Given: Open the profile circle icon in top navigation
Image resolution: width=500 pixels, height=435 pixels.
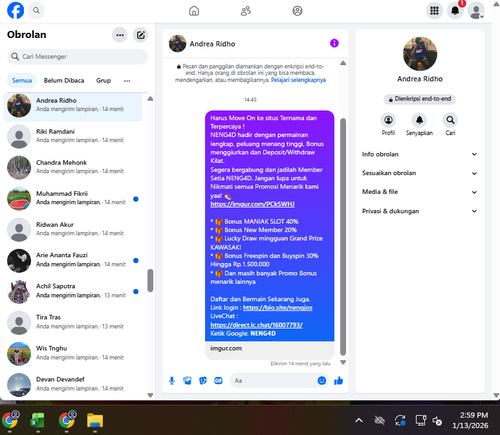Looking at the screenshot, I should pyautogui.click(x=297, y=11).
